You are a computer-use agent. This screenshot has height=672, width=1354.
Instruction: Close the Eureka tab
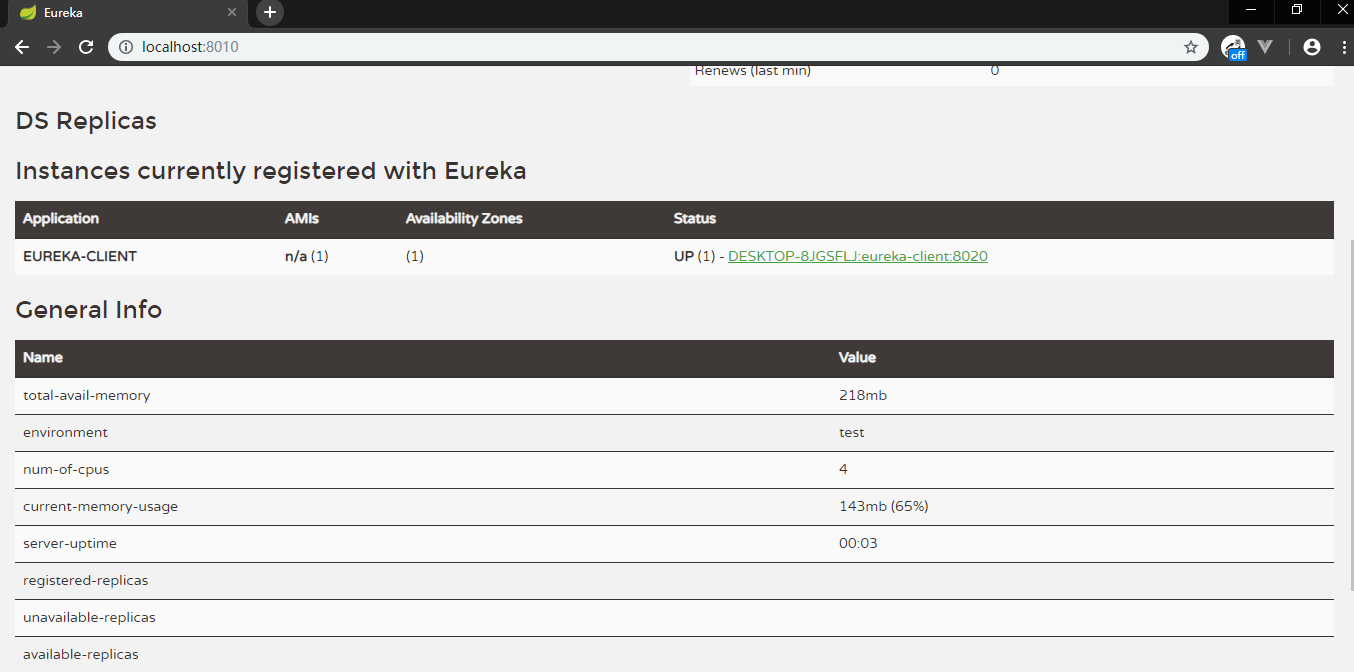[232, 13]
